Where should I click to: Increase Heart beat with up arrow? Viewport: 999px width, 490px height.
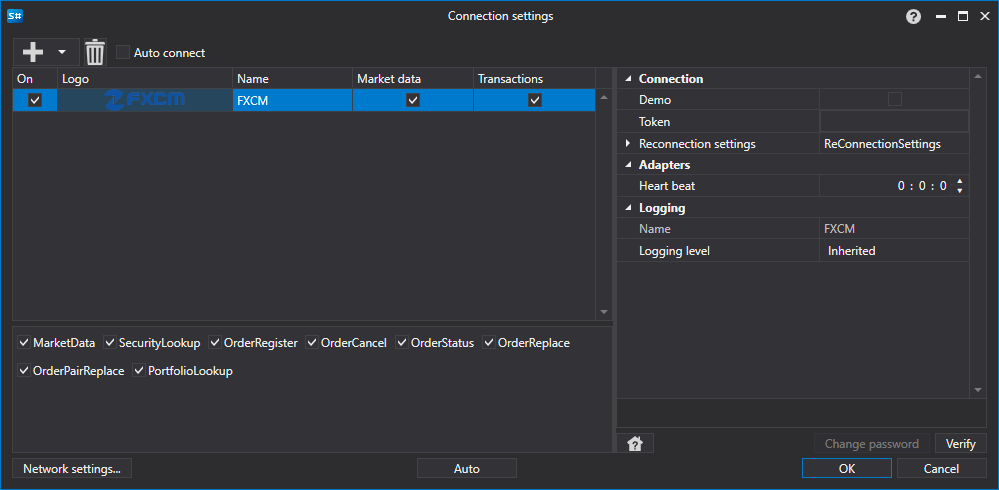pyautogui.click(x=959, y=182)
